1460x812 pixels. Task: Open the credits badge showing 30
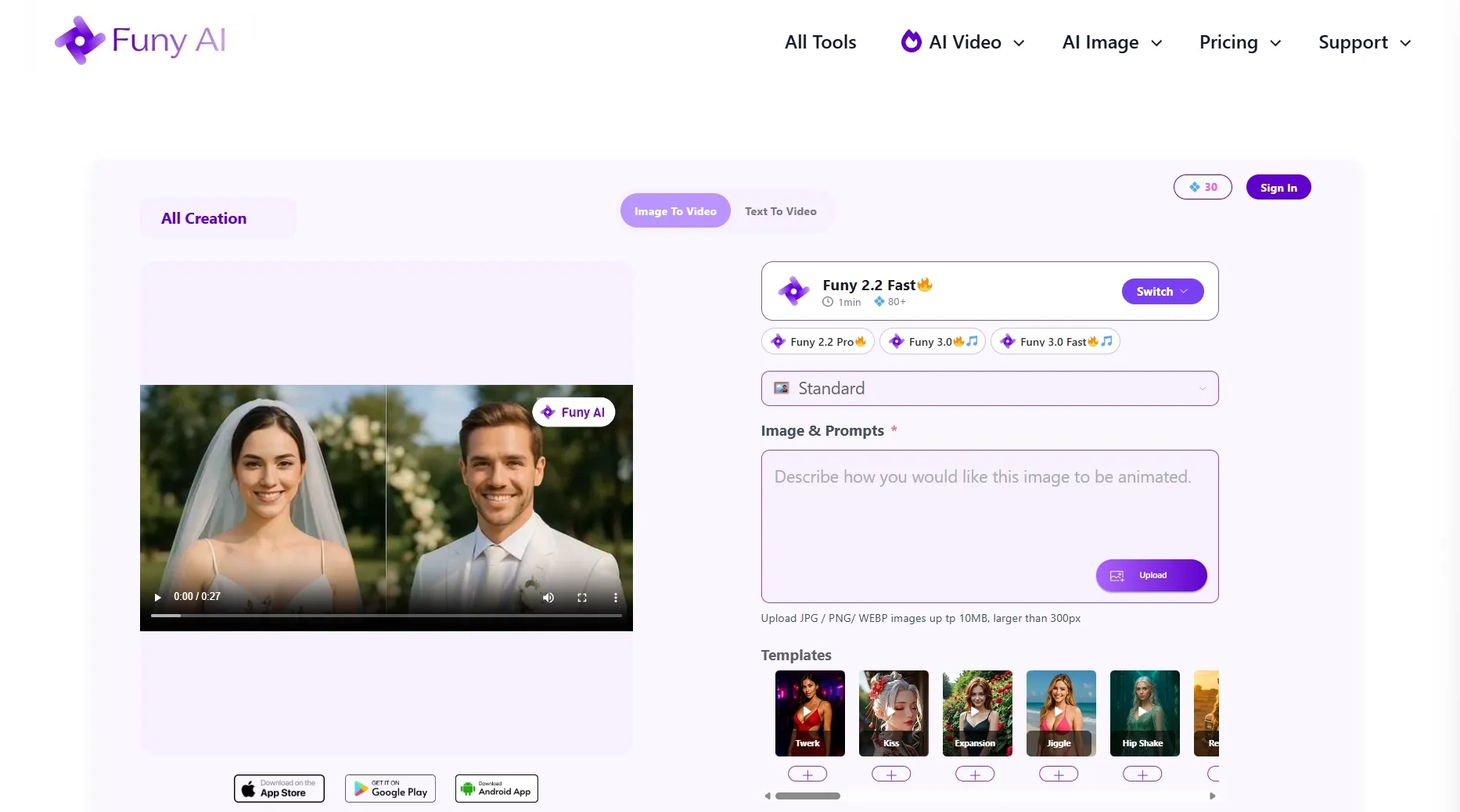pyautogui.click(x=1203, y=187)
